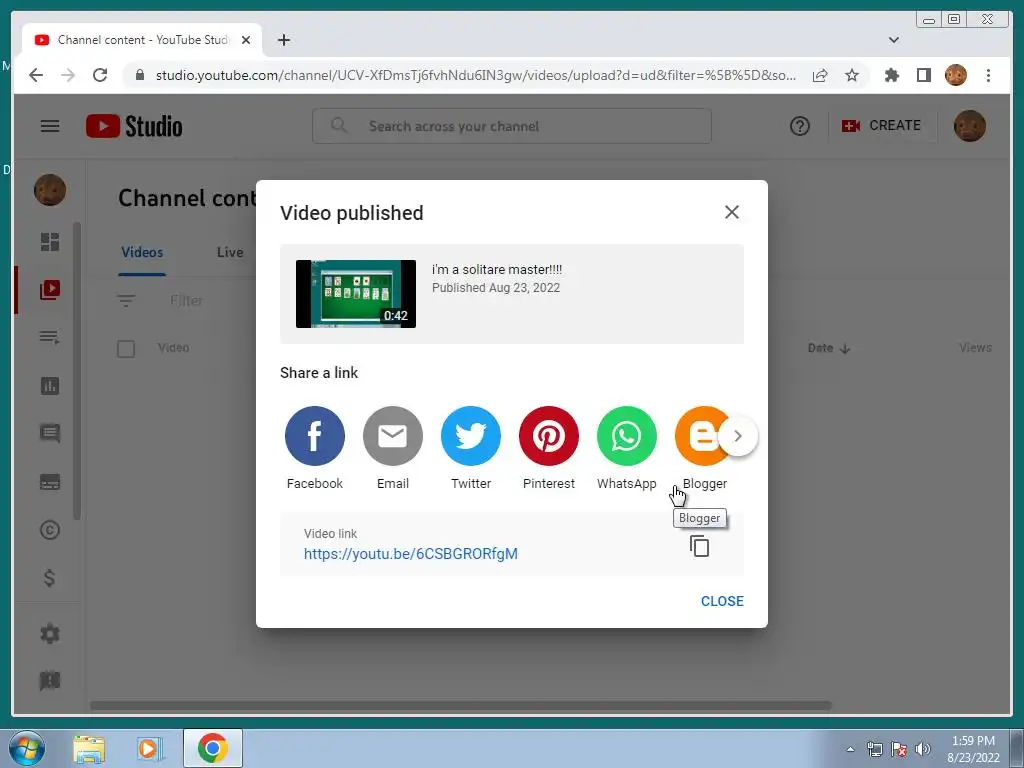Image resolution: width=1024 pixels, height=768 pixels.
Task: Switch to the Videos tab
Action: pos(142,253)
